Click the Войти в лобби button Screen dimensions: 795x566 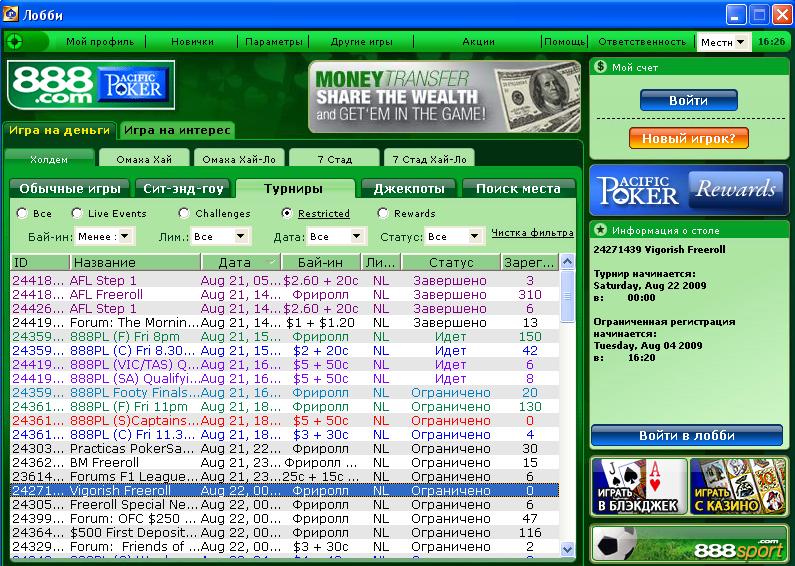click(x=686, y=436)
